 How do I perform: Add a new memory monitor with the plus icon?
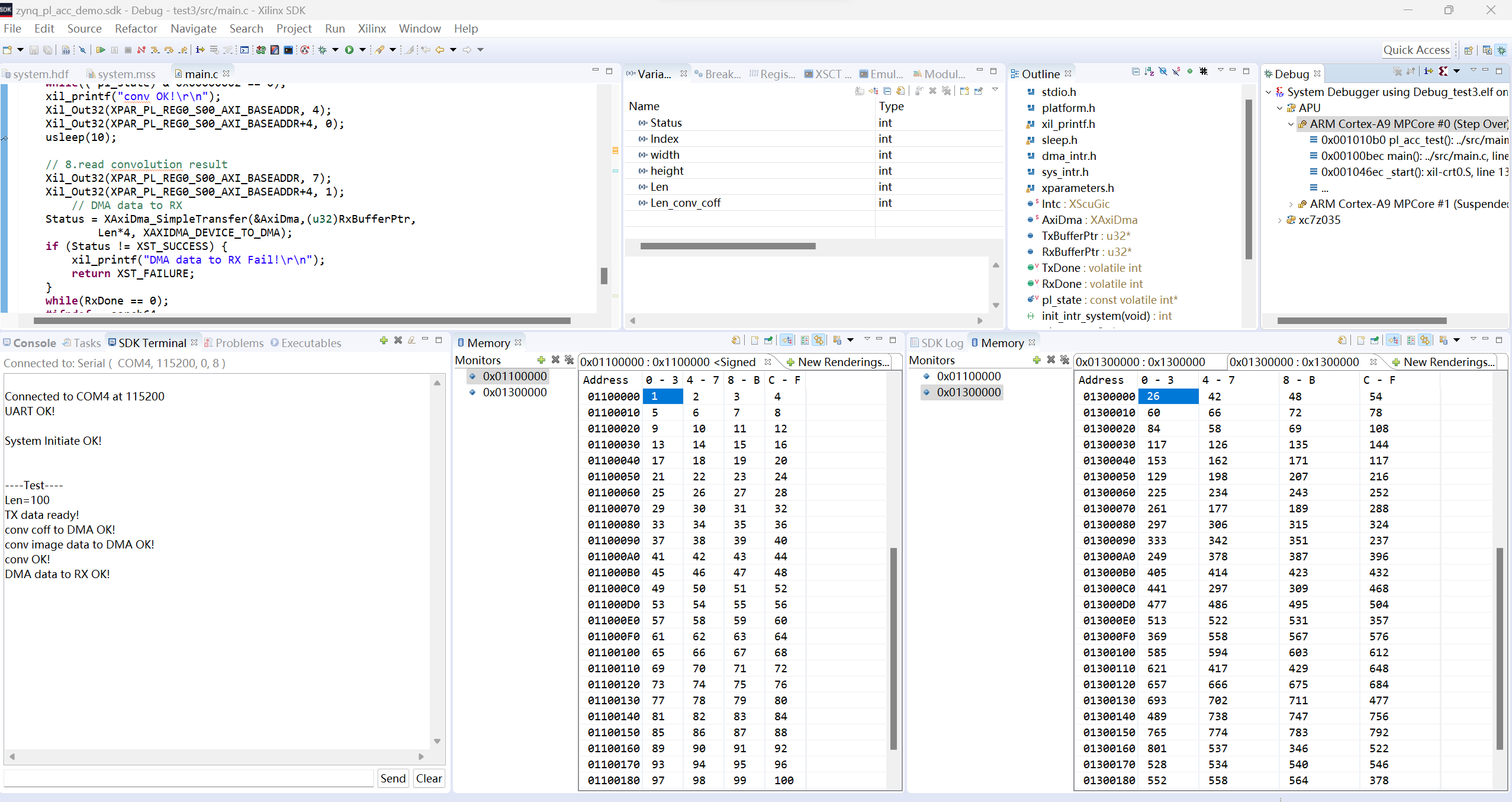pyautogui.click(x=541, y=360)
